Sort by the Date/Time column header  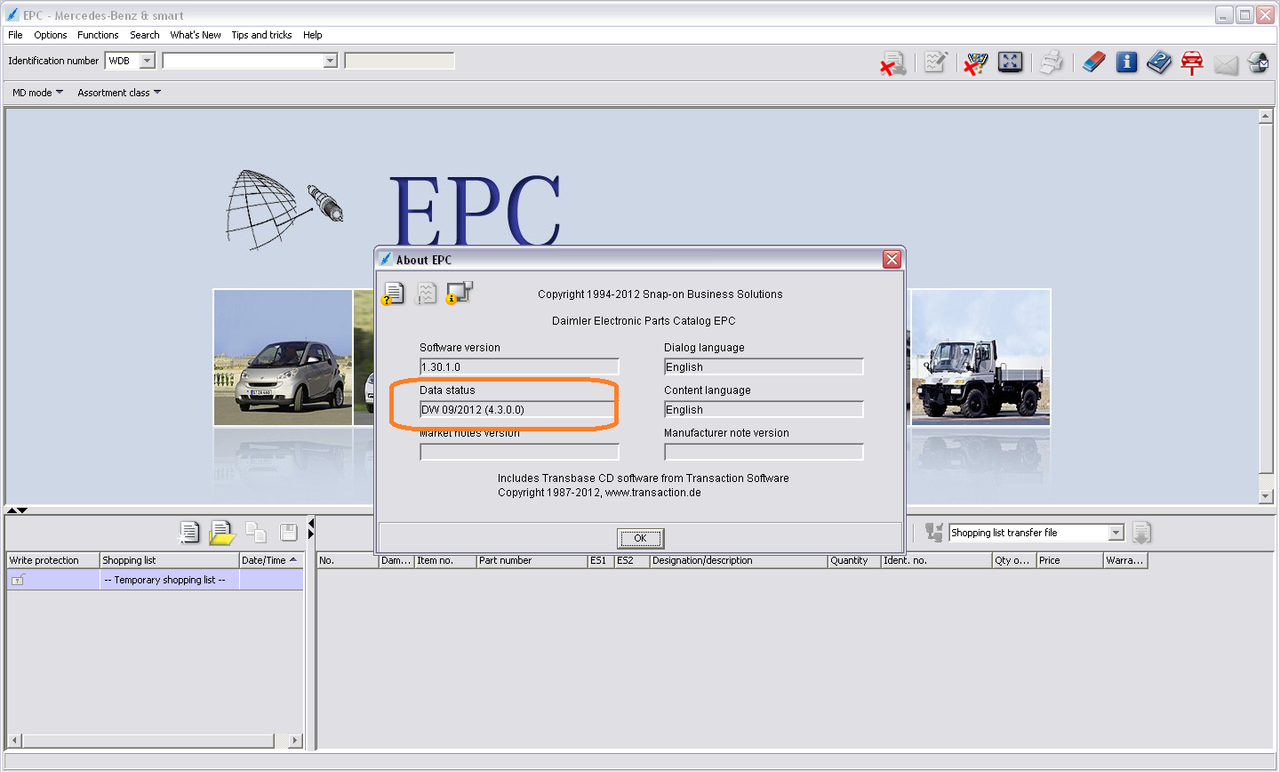[272, 561]
